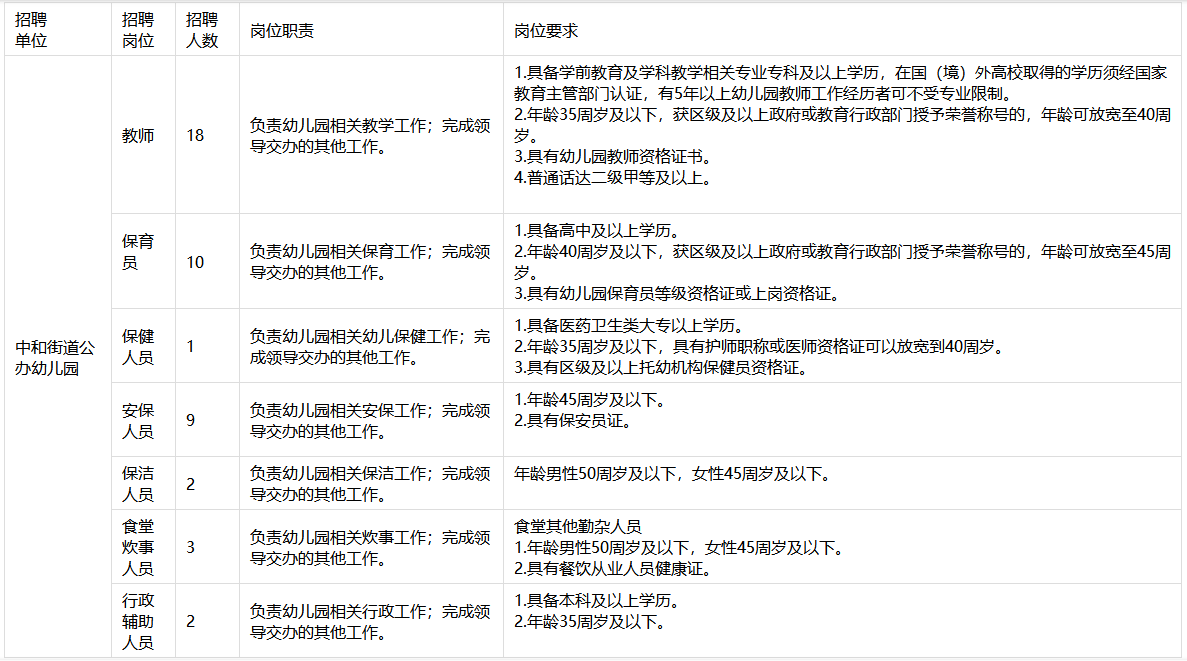This screenshot has width=1187, height=661.
Task: Select the 中和街道公办幼儿园 cell
Action: coord(56,357)
